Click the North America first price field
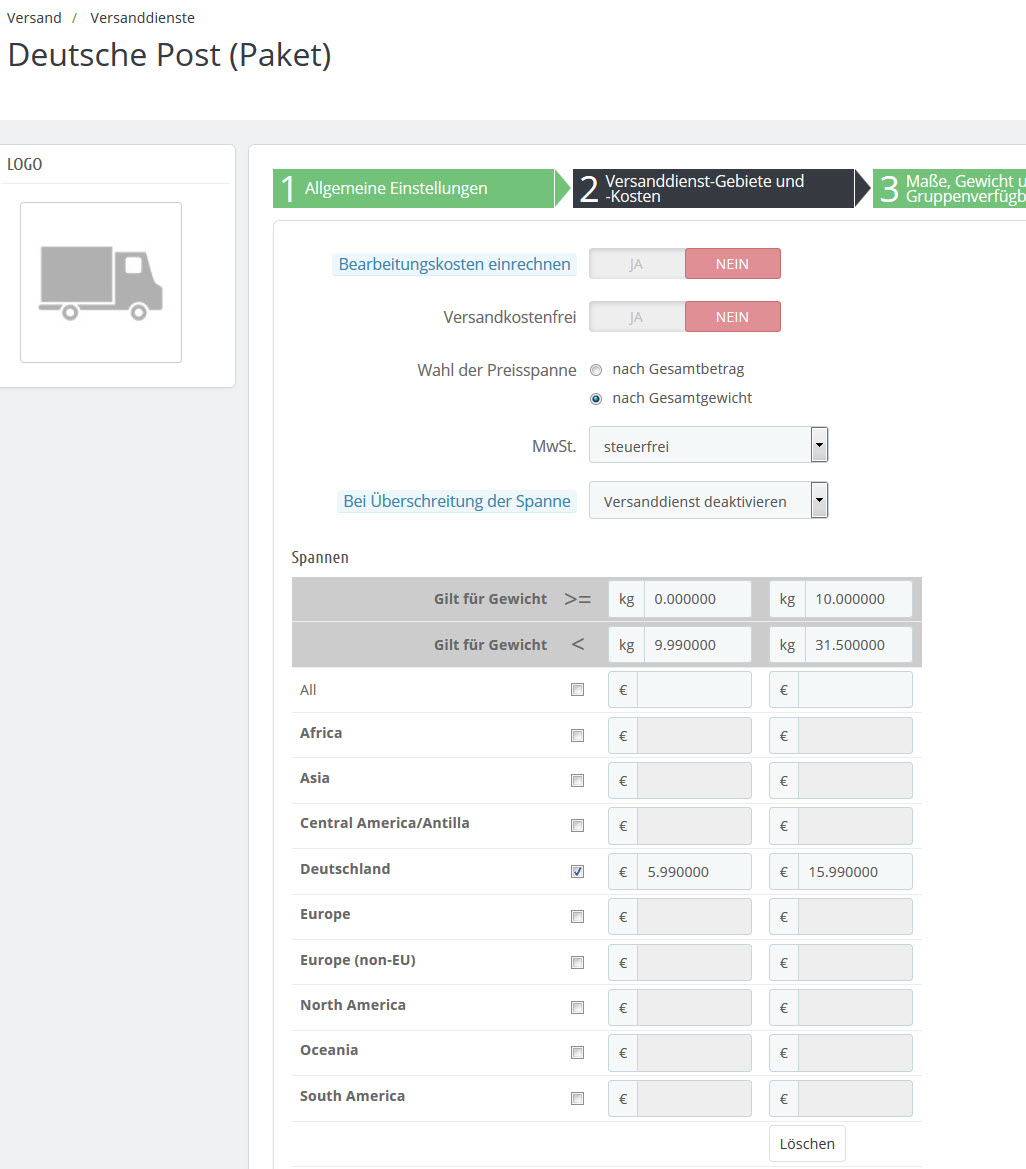The image size is (1026, 1169). 694,1007
